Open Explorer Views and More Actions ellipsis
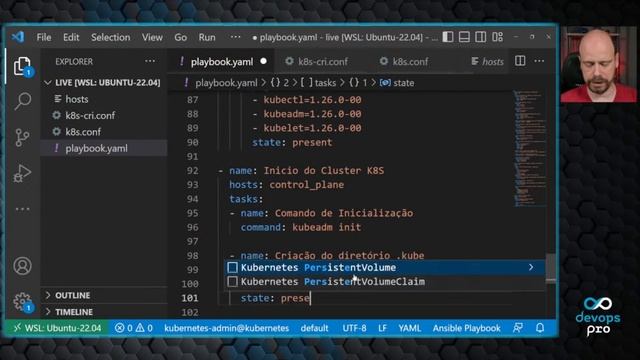 [x=150, y=61]
